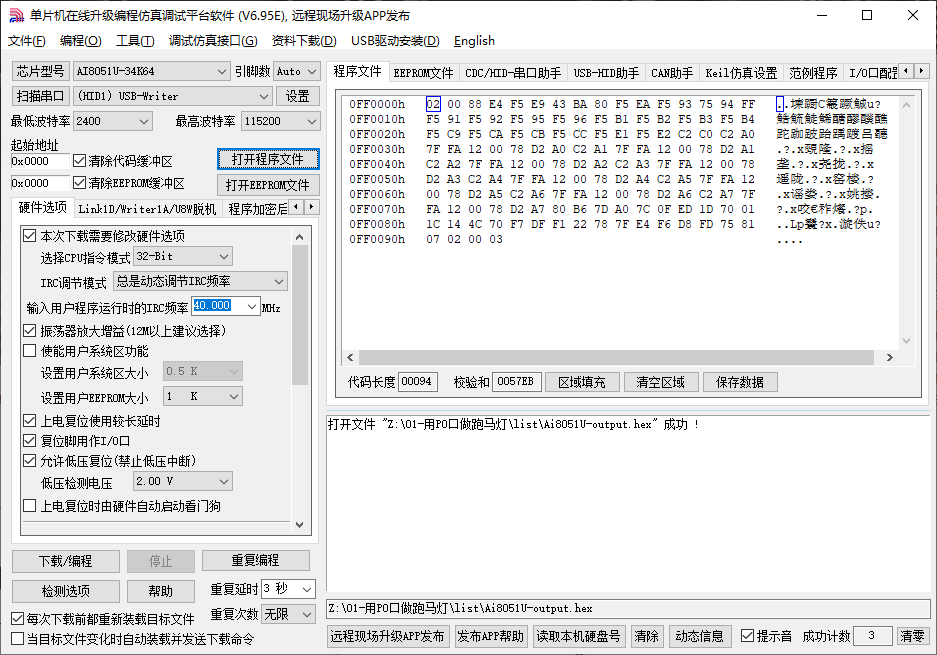937x655 pixels.
Task: Toggle 清除代码缓冲区 checkbox
Action: [x=79, y=161]
